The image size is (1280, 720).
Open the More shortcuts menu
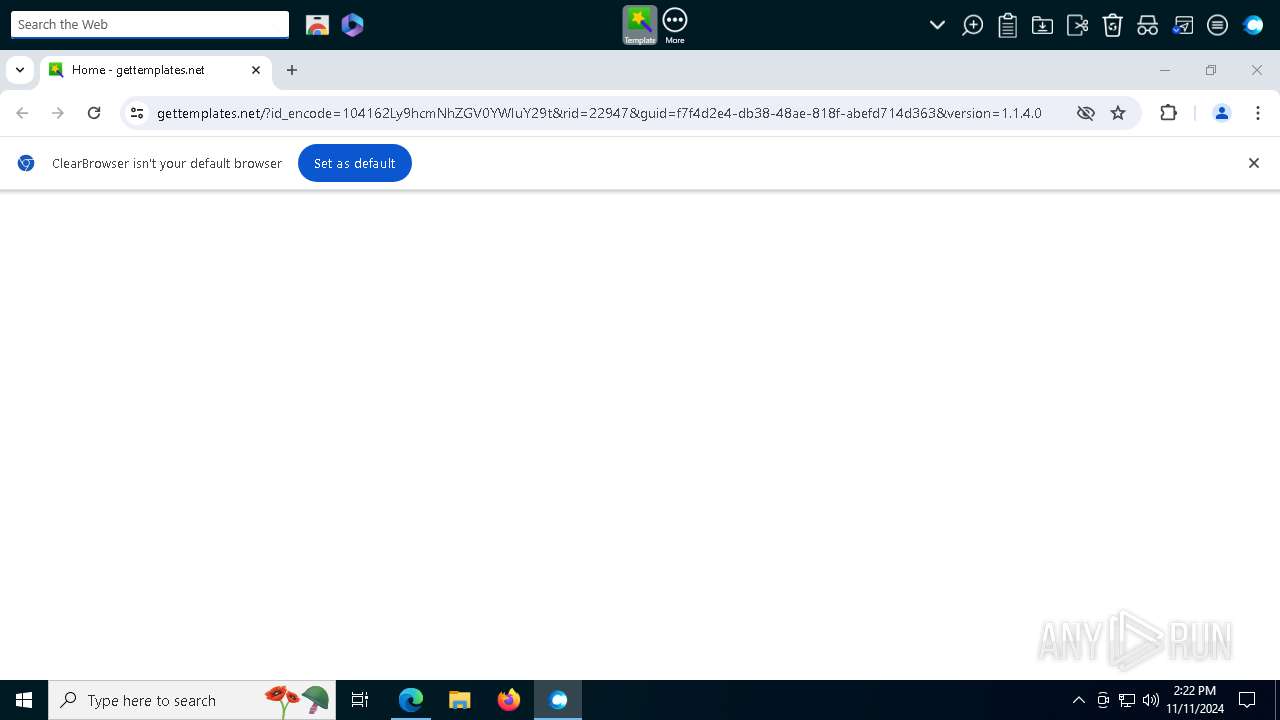(x=675, y=25)
